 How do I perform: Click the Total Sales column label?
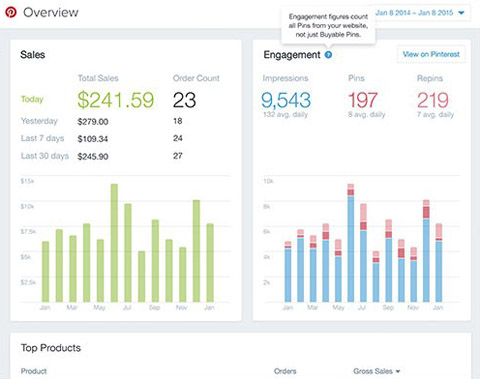98,78
